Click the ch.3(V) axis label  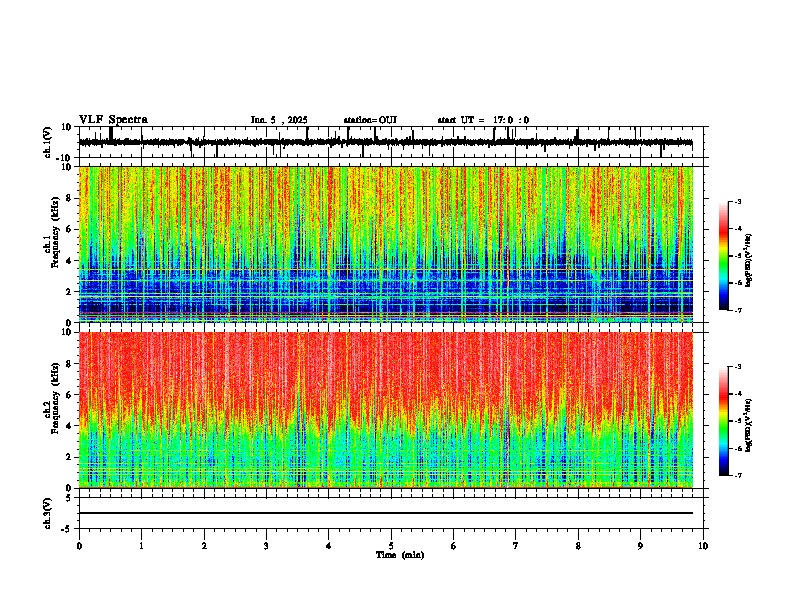tap(48, 513)
